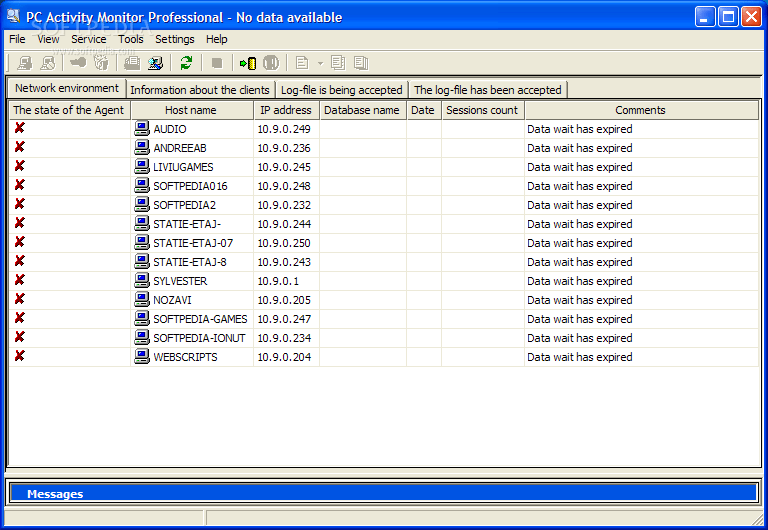768x530 pixels.
Task: Click the computer icon beside SOFTPEDIA016
Action: pyautogui.click(x=142, y=185)
